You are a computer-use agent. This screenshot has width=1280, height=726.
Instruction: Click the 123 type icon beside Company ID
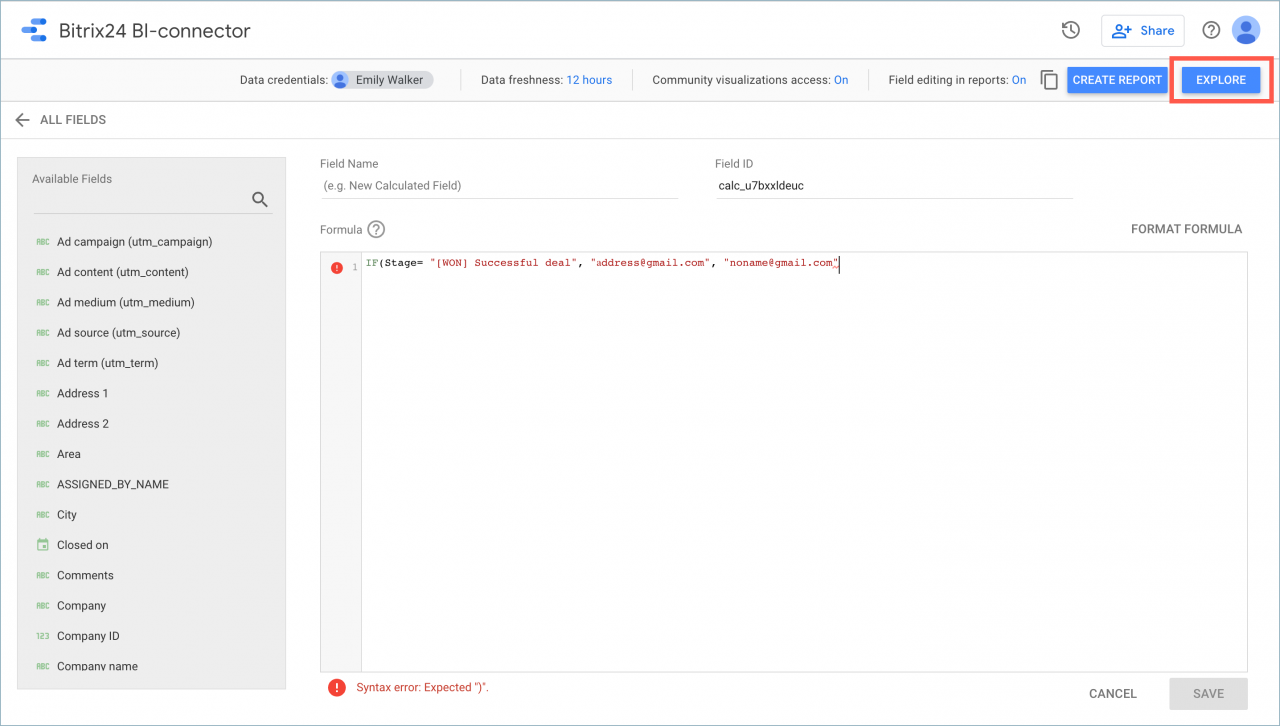pos(43,636)
